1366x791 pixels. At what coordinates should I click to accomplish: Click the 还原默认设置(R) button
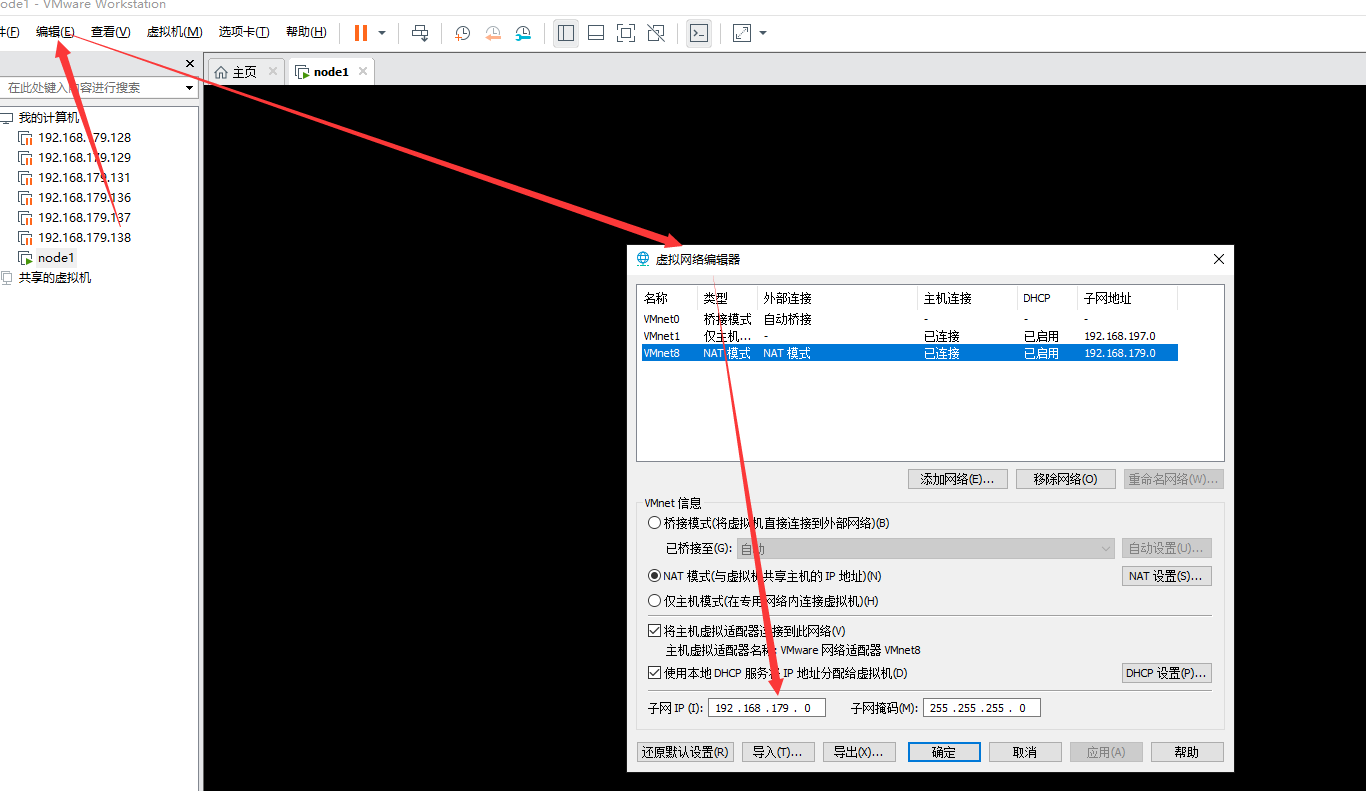pos(685,752)
